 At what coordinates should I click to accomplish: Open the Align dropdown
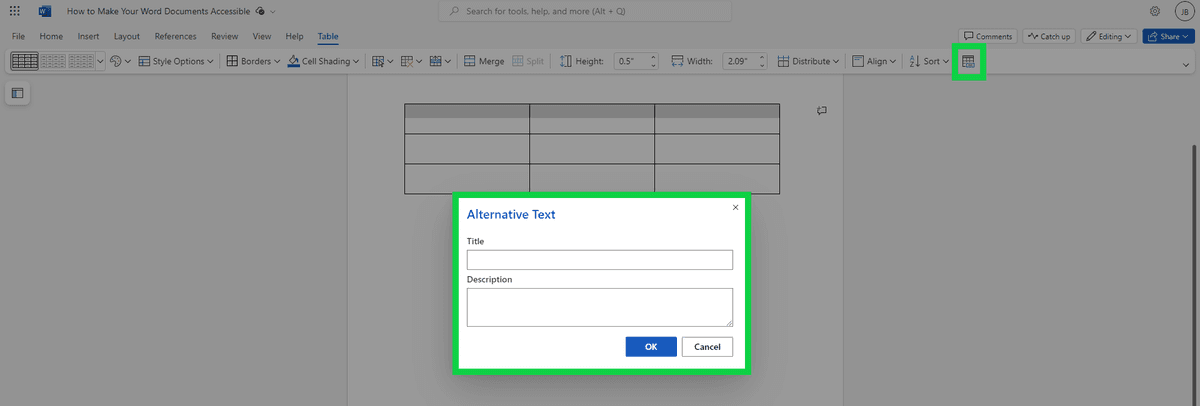click(x=874, y=61)
